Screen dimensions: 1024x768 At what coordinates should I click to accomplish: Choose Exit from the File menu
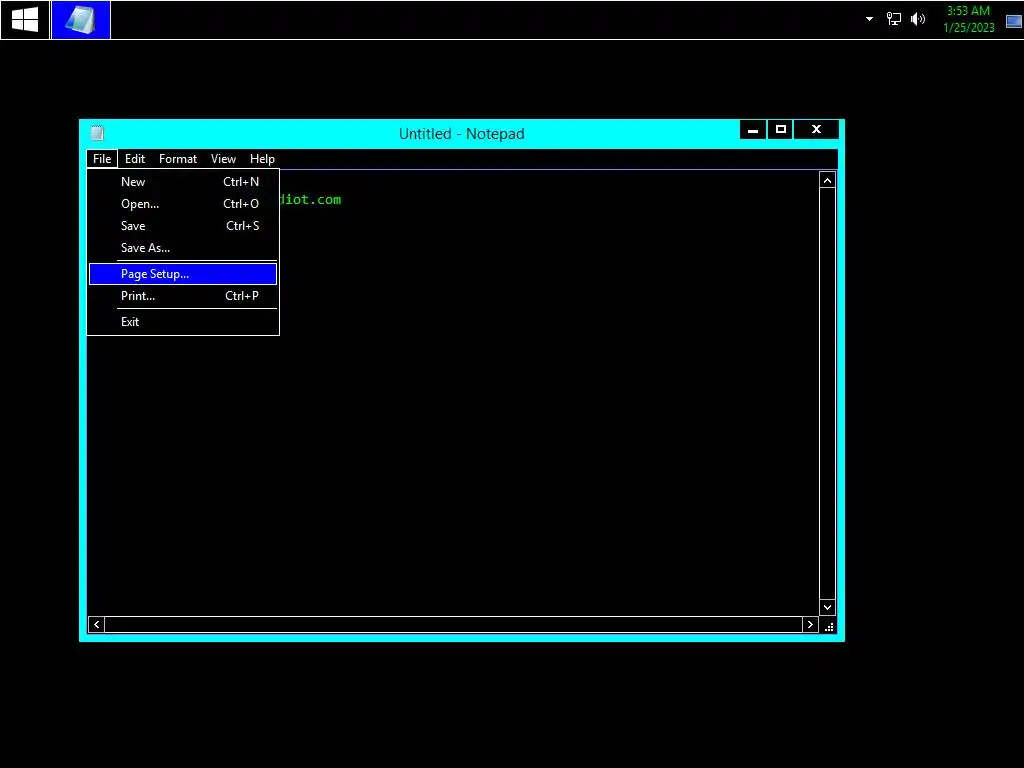183,322
